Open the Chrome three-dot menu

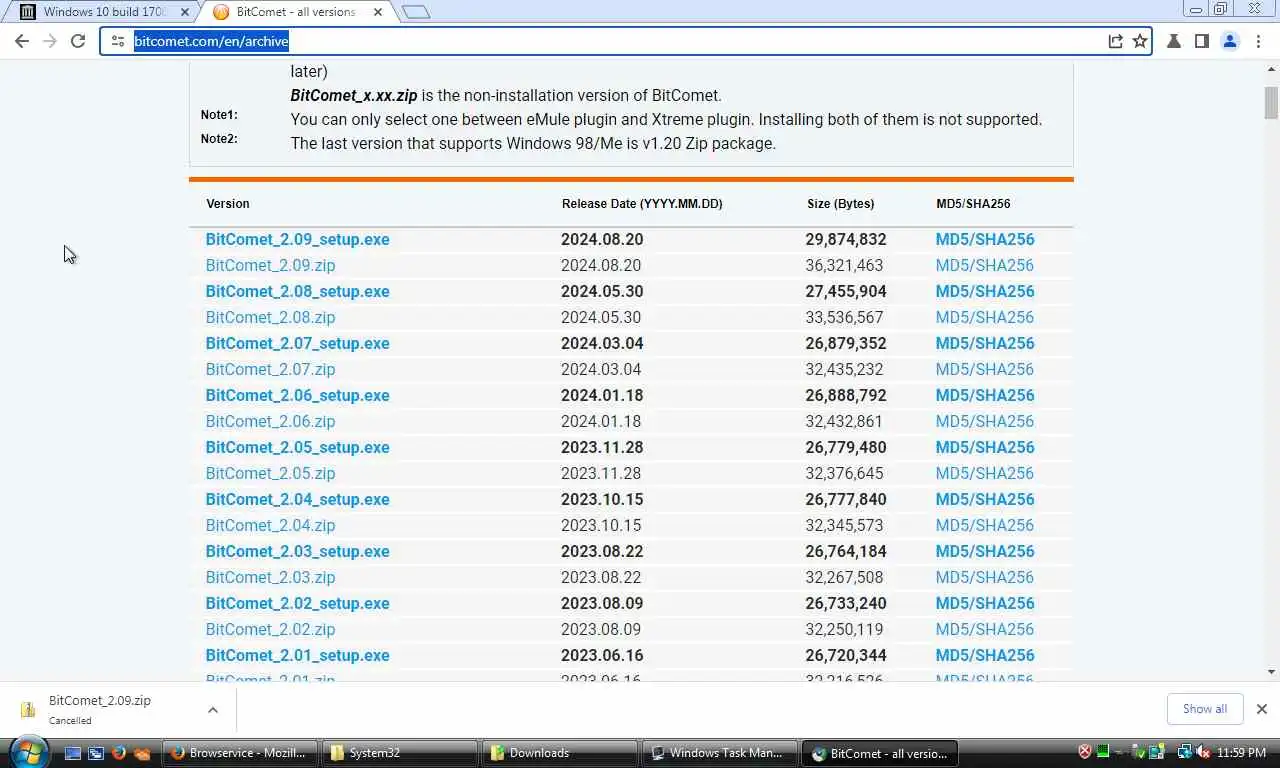pos(1257,41)
